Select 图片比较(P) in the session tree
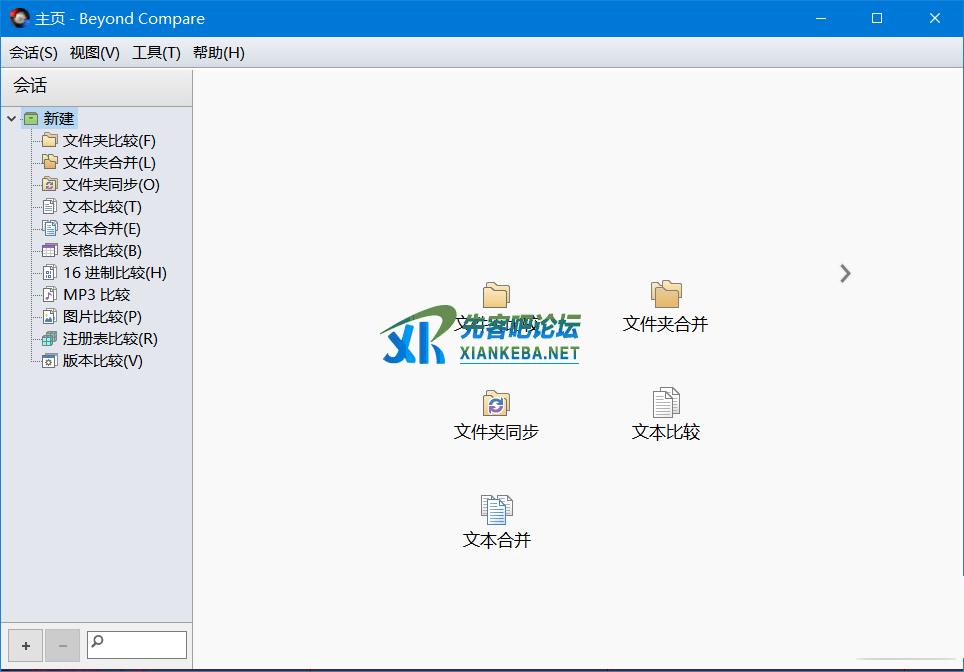964x672 pixels. [101, 317]
